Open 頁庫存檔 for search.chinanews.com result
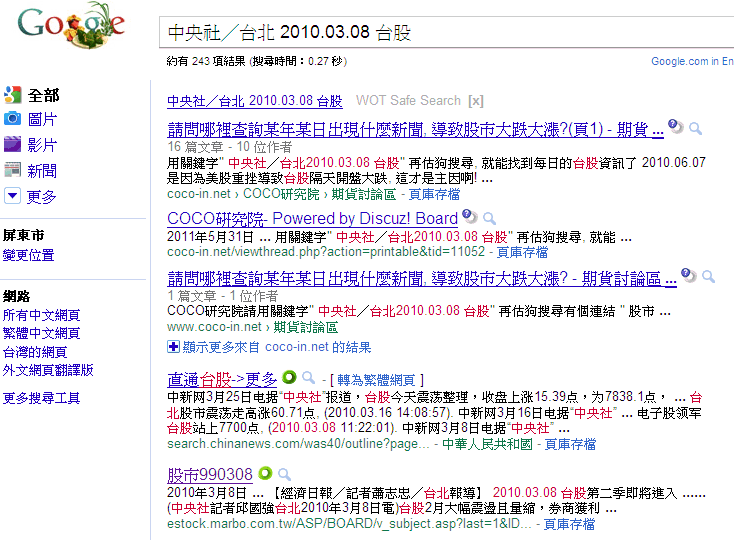 coord(571,444)
